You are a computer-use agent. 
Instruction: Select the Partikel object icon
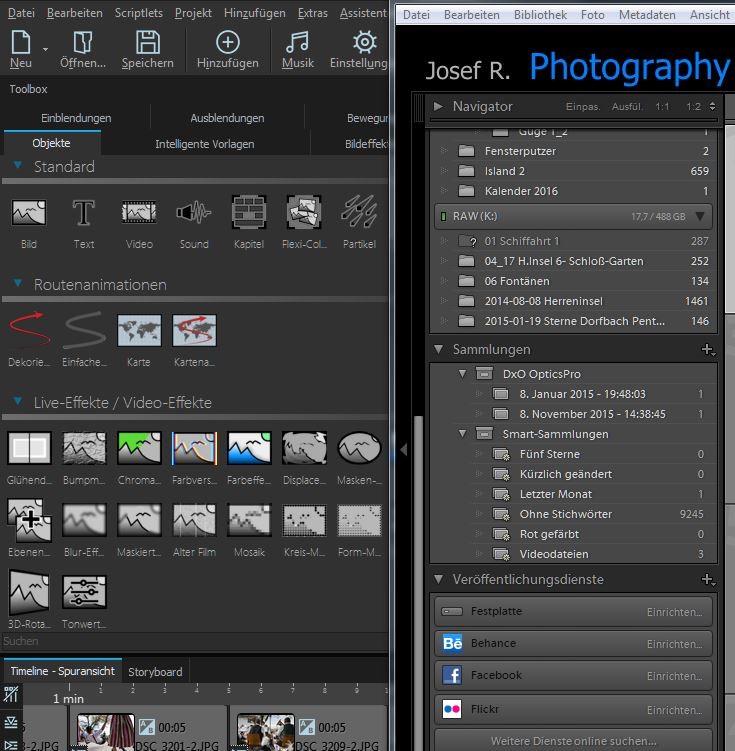359,213
